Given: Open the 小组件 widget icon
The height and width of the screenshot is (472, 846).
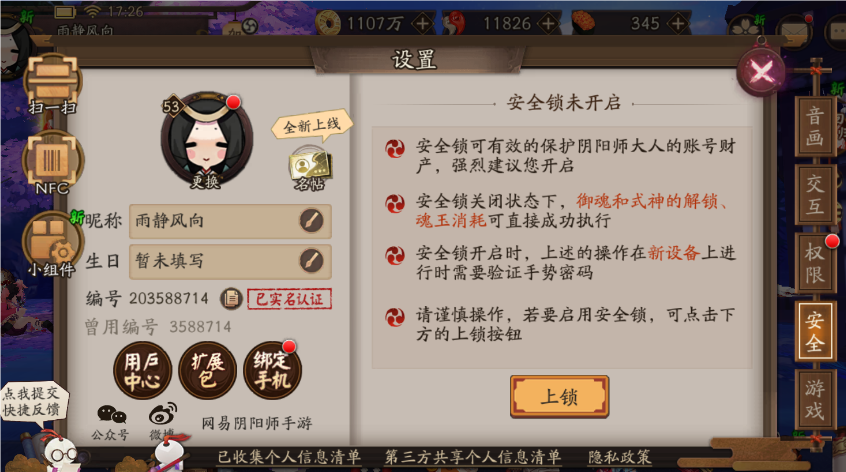Looking at the screenshot, I should click(x=52, y=244).
